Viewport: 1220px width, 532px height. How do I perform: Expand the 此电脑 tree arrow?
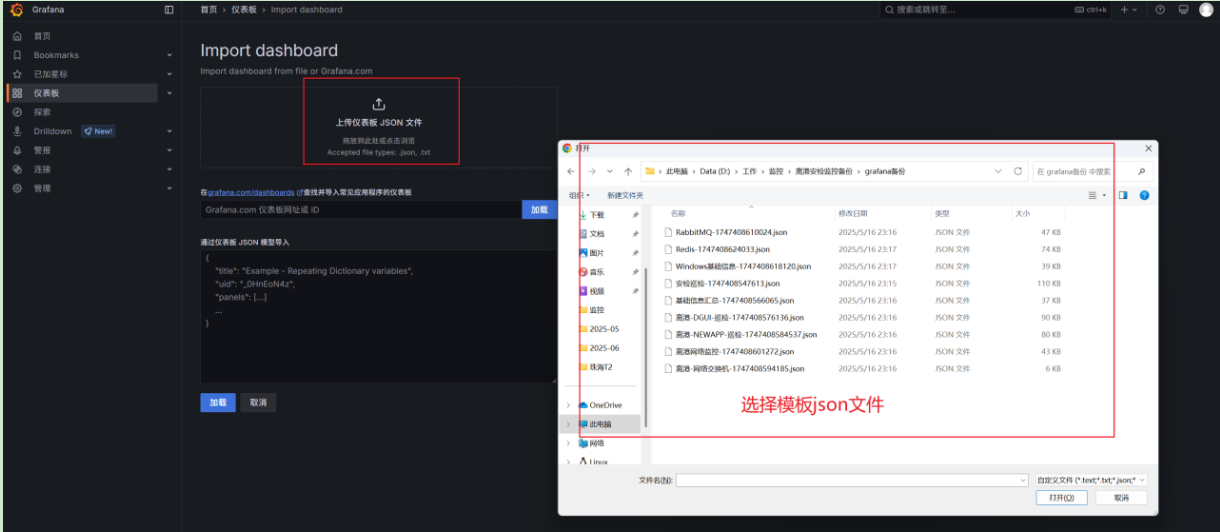[568, 424]
